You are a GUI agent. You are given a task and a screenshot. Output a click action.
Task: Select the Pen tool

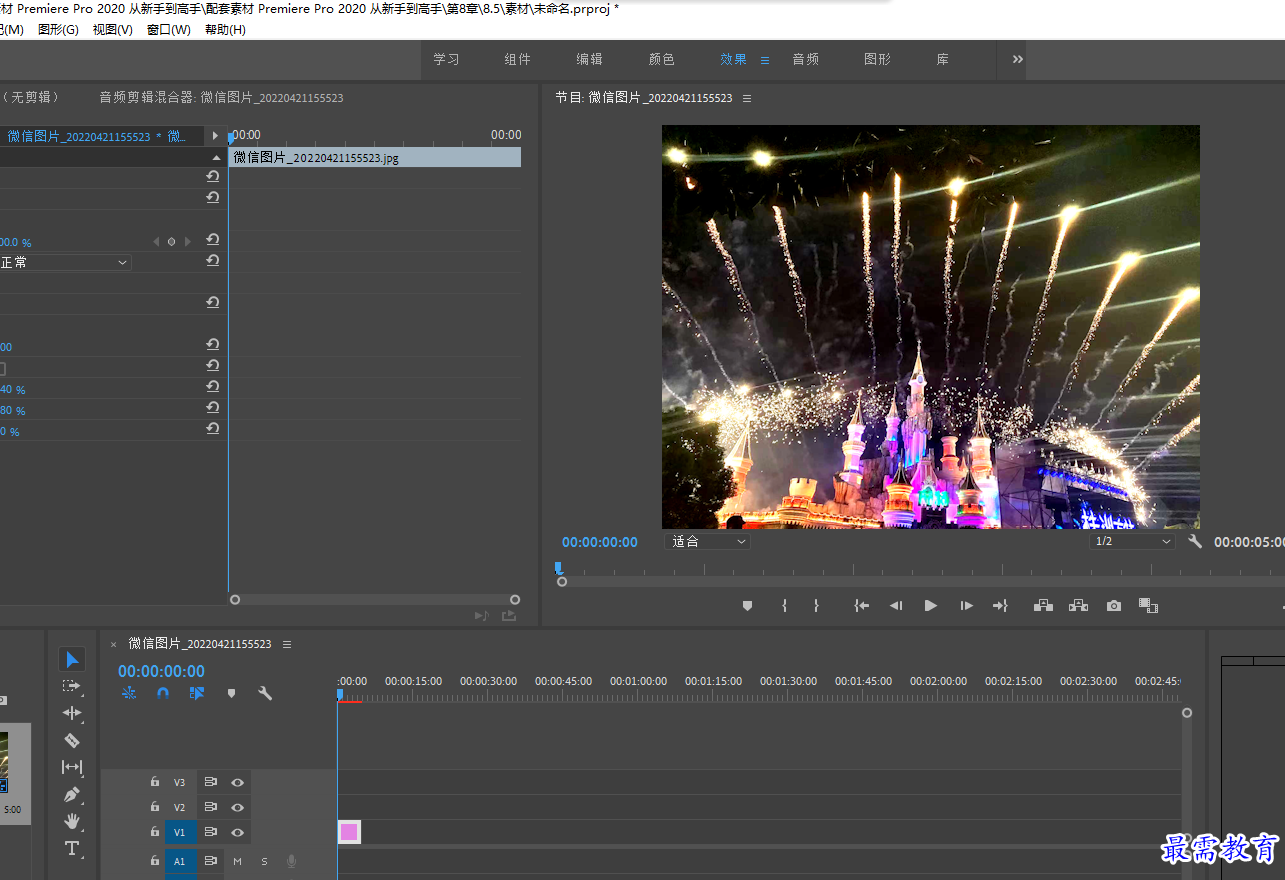[72, 794]
